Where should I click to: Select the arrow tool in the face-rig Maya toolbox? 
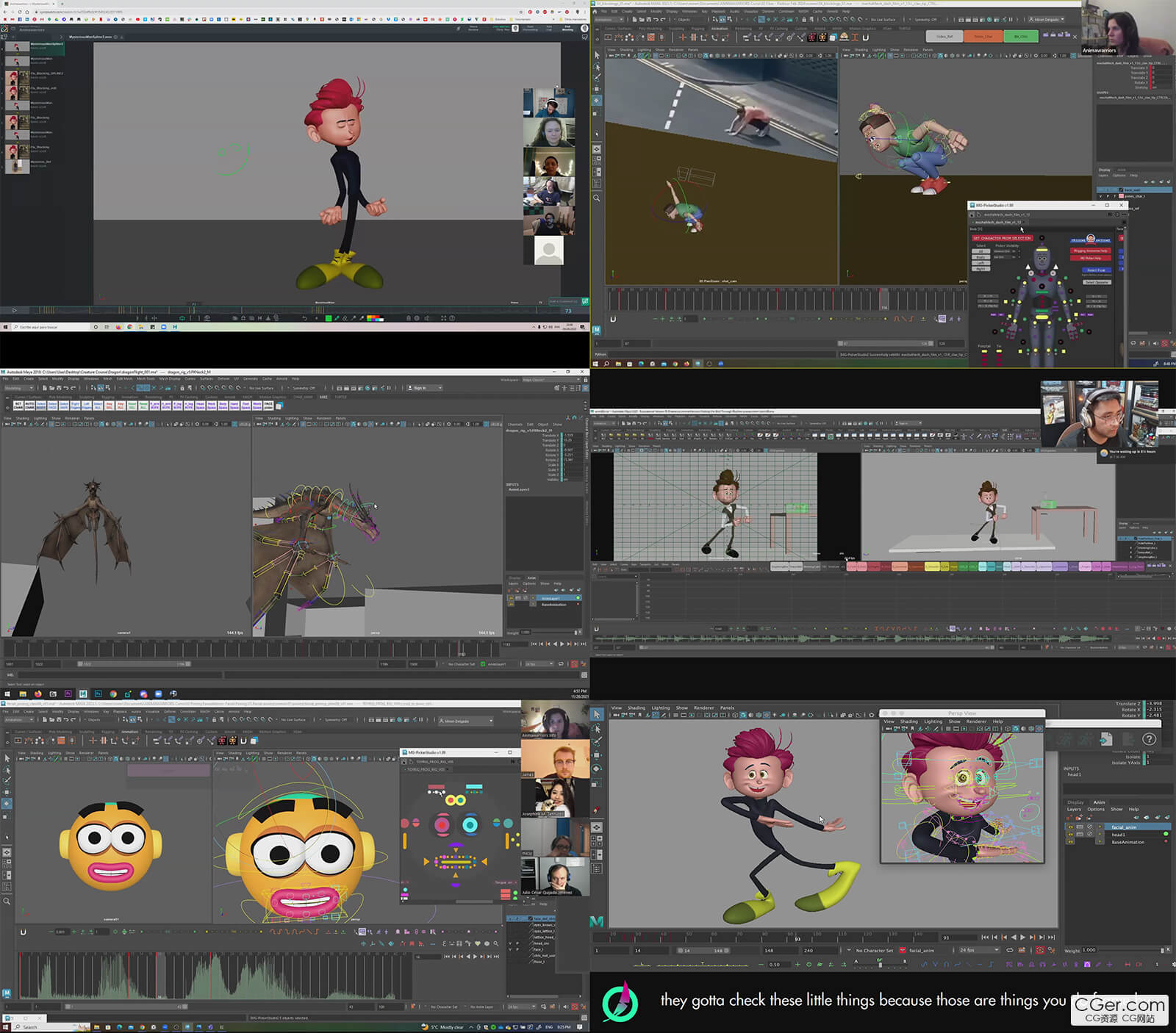(7, 758)
